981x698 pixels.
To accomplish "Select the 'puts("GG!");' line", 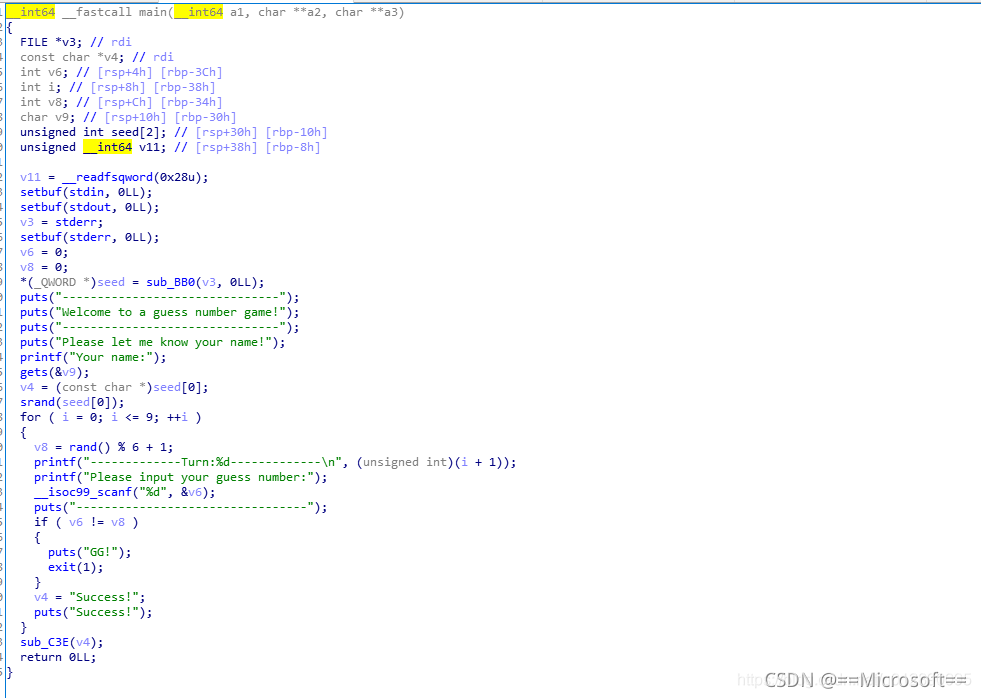I will pyautogui.click(x=89, y=552).
